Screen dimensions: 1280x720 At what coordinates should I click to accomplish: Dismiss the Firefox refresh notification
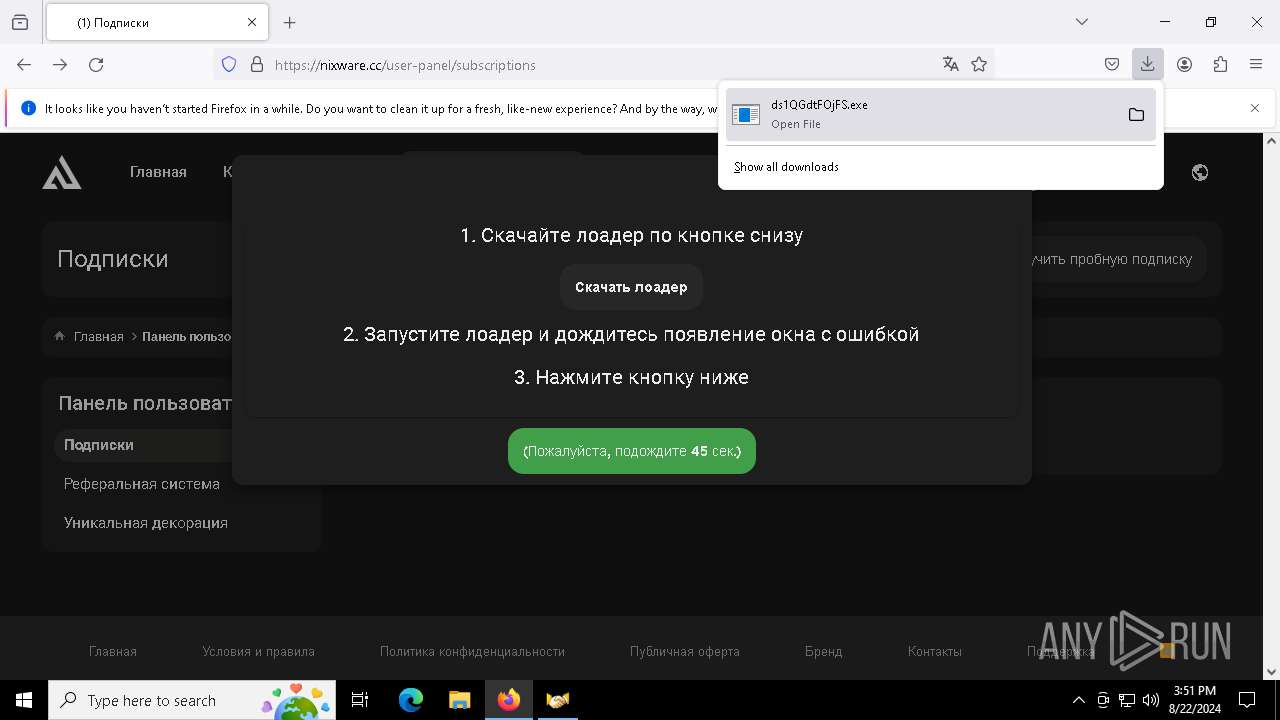(1255, 108)
